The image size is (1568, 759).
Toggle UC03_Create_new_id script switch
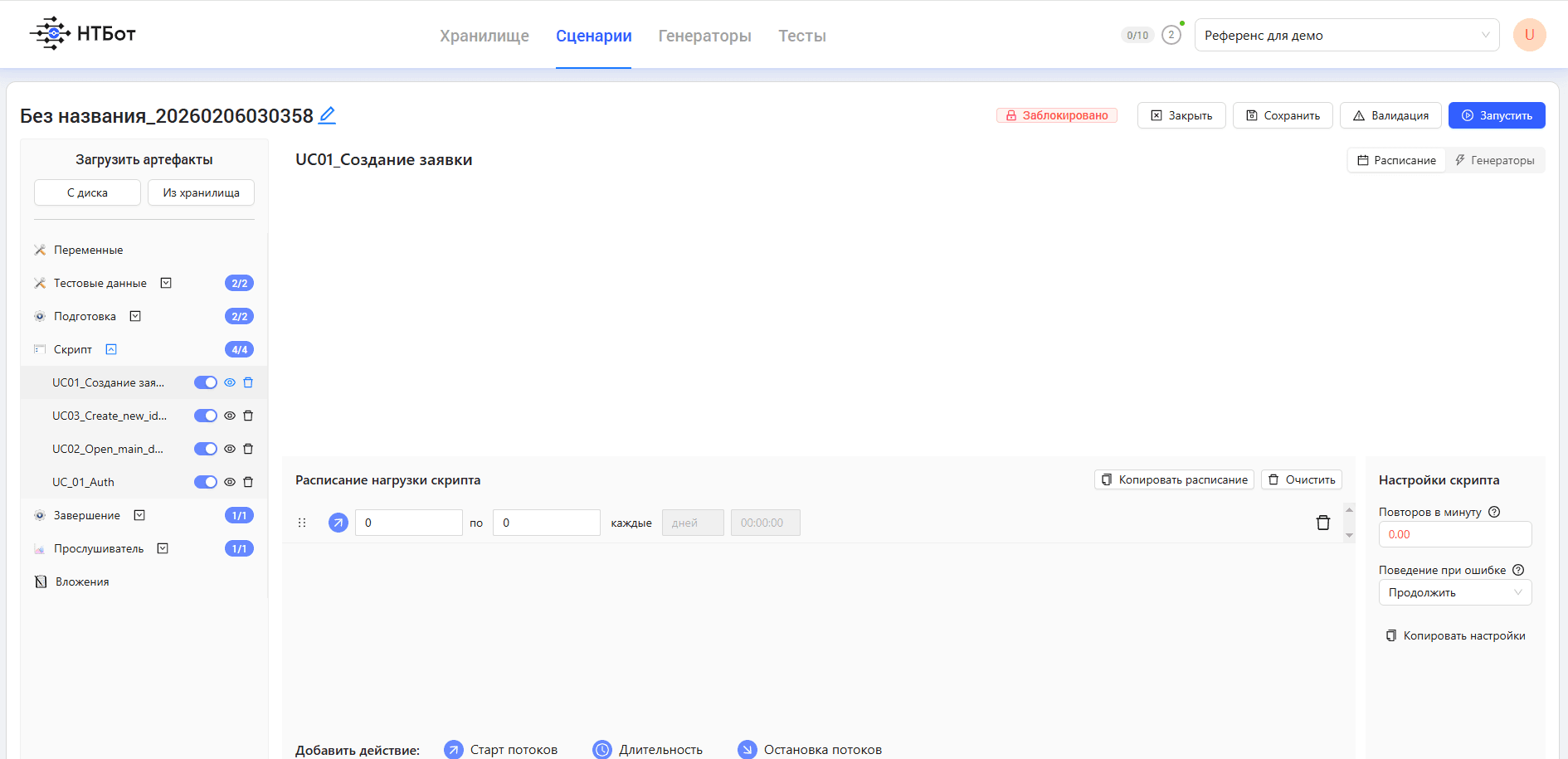206,416
